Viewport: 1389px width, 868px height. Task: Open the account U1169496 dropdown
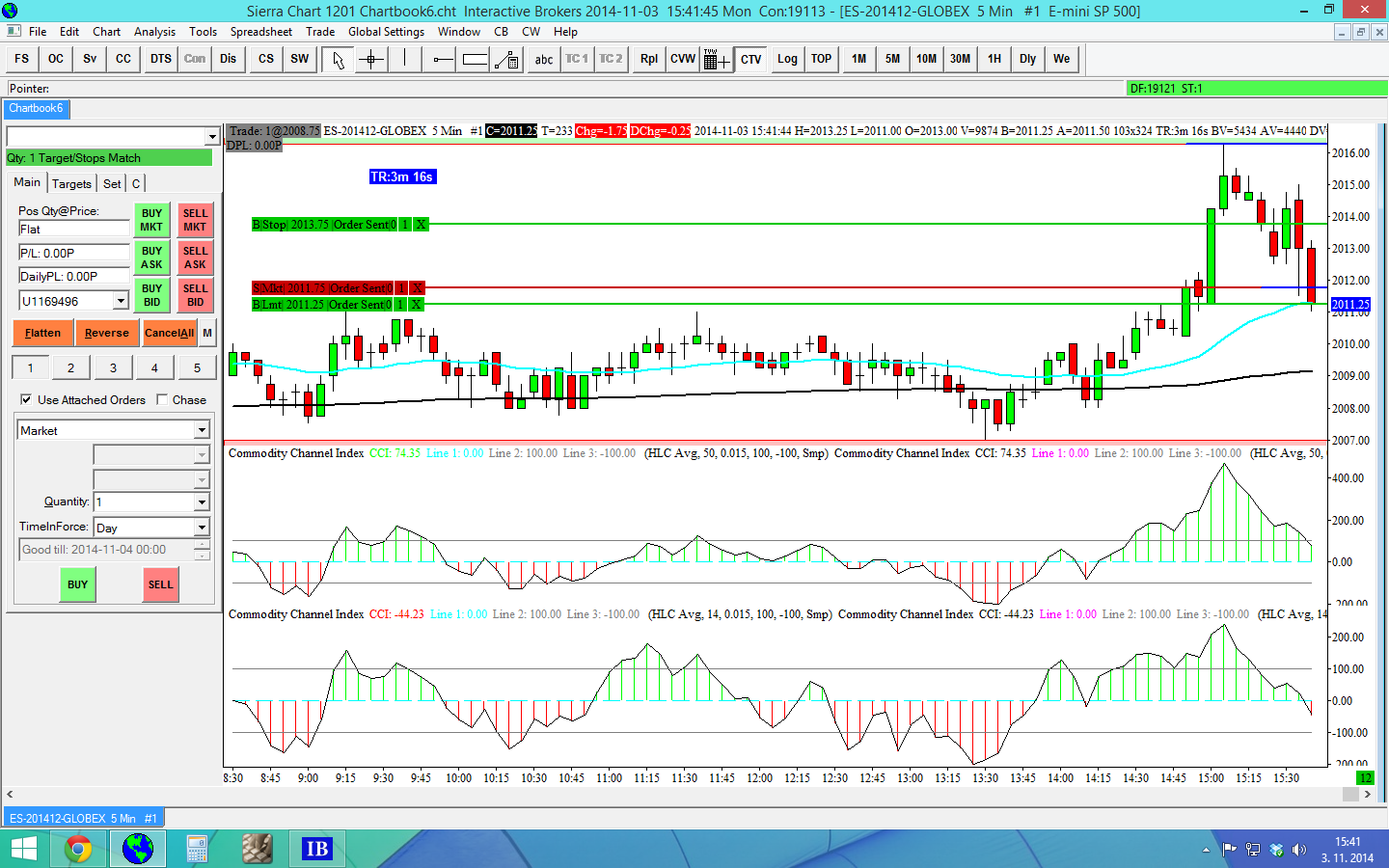pyautogui.click(x=121, y=301)
